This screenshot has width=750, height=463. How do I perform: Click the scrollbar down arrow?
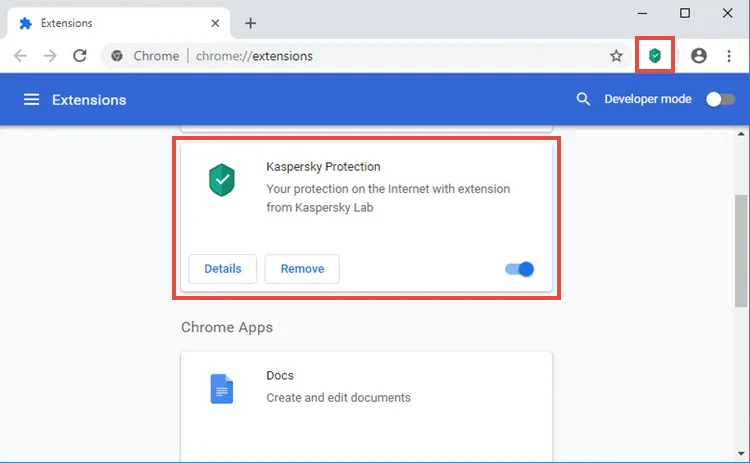(741, 453)
